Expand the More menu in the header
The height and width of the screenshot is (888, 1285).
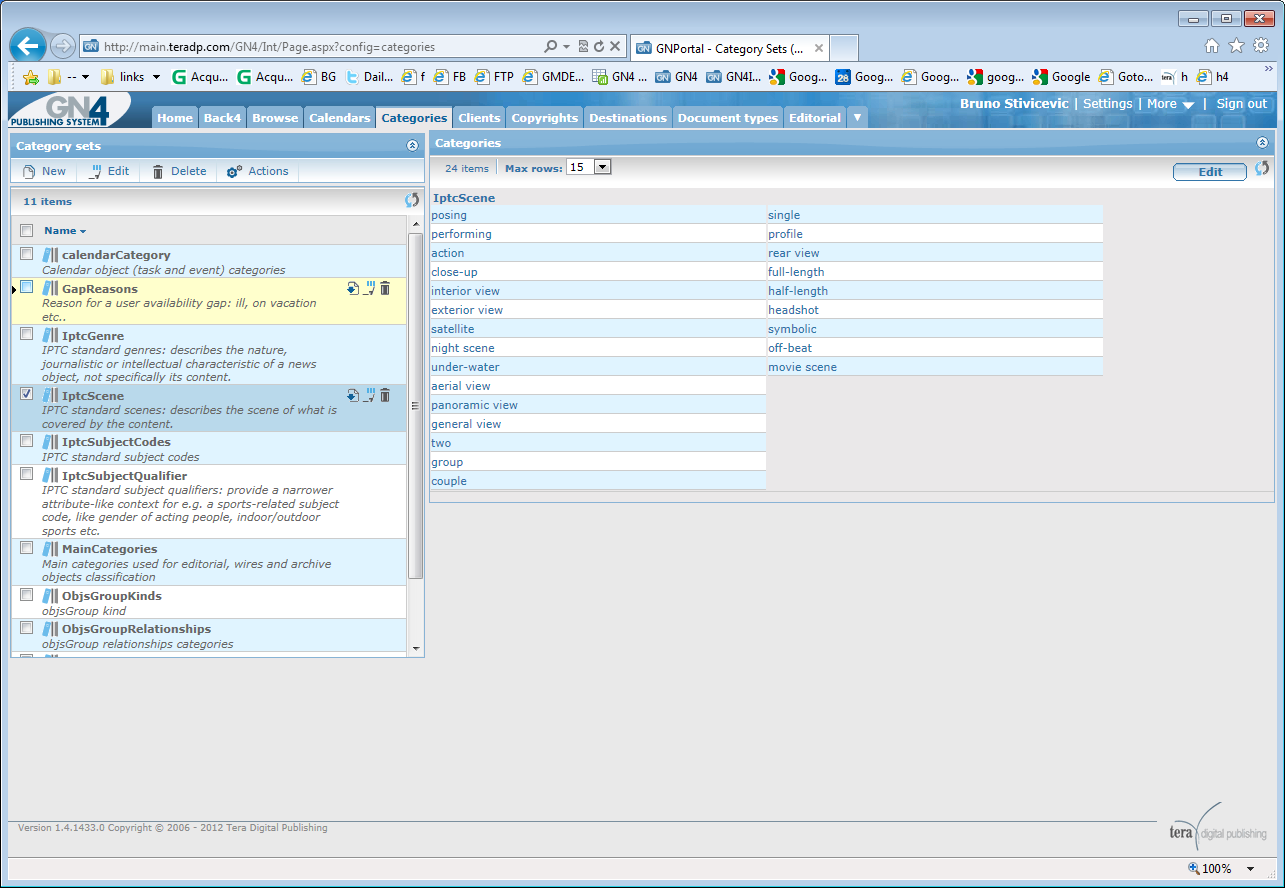[1170, 104]
